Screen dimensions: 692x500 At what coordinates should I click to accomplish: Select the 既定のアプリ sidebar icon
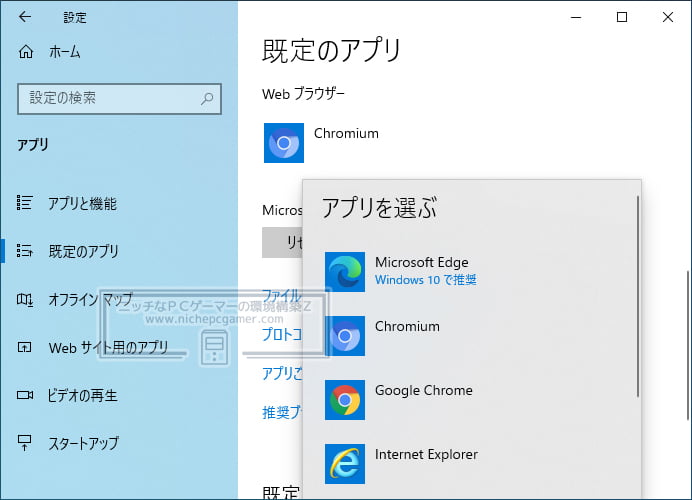point(24,250)
